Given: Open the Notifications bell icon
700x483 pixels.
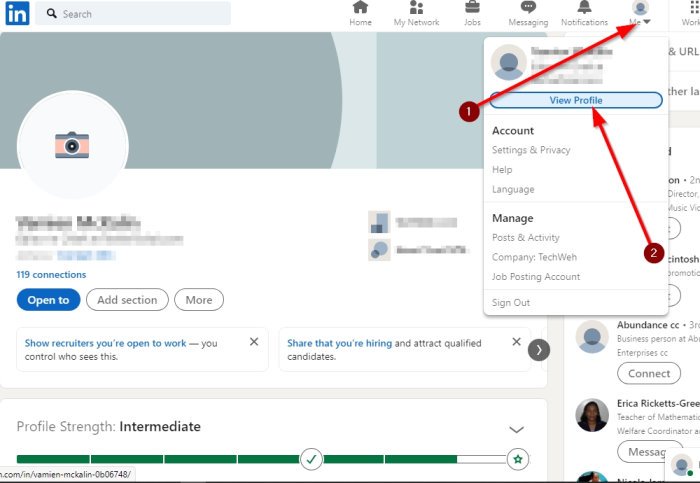Looking at the screenshot, I should [x=584, y=8].
